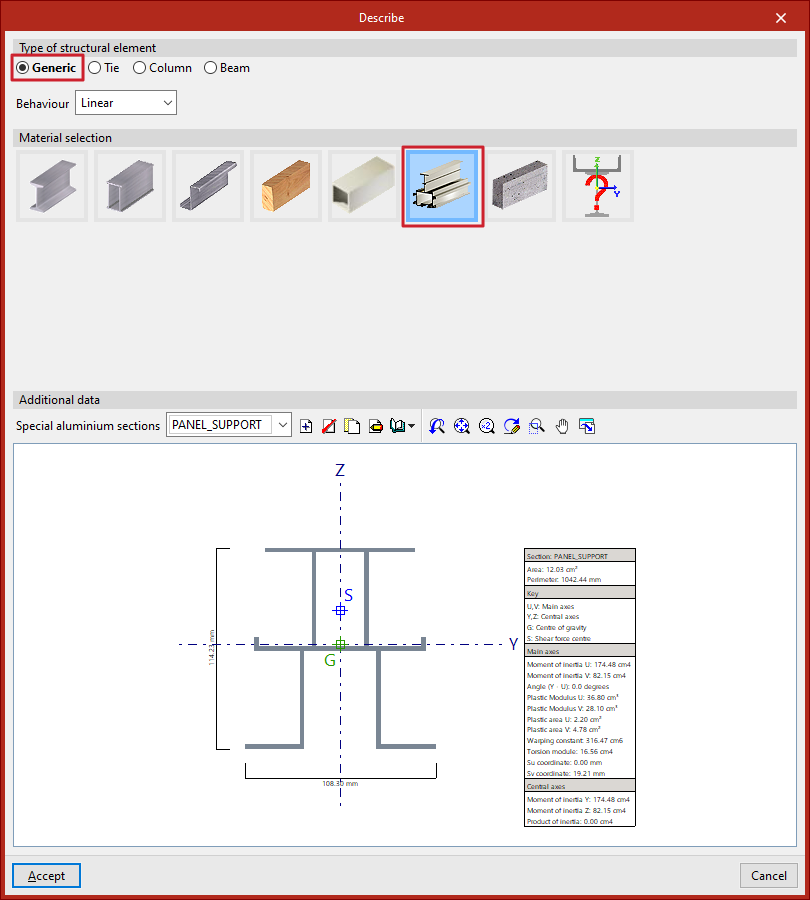The height and width of the screenshot is (900, 810).
Task: Open the PANEL_SUPPORT sections dropdown
Action: click(228, 425)
